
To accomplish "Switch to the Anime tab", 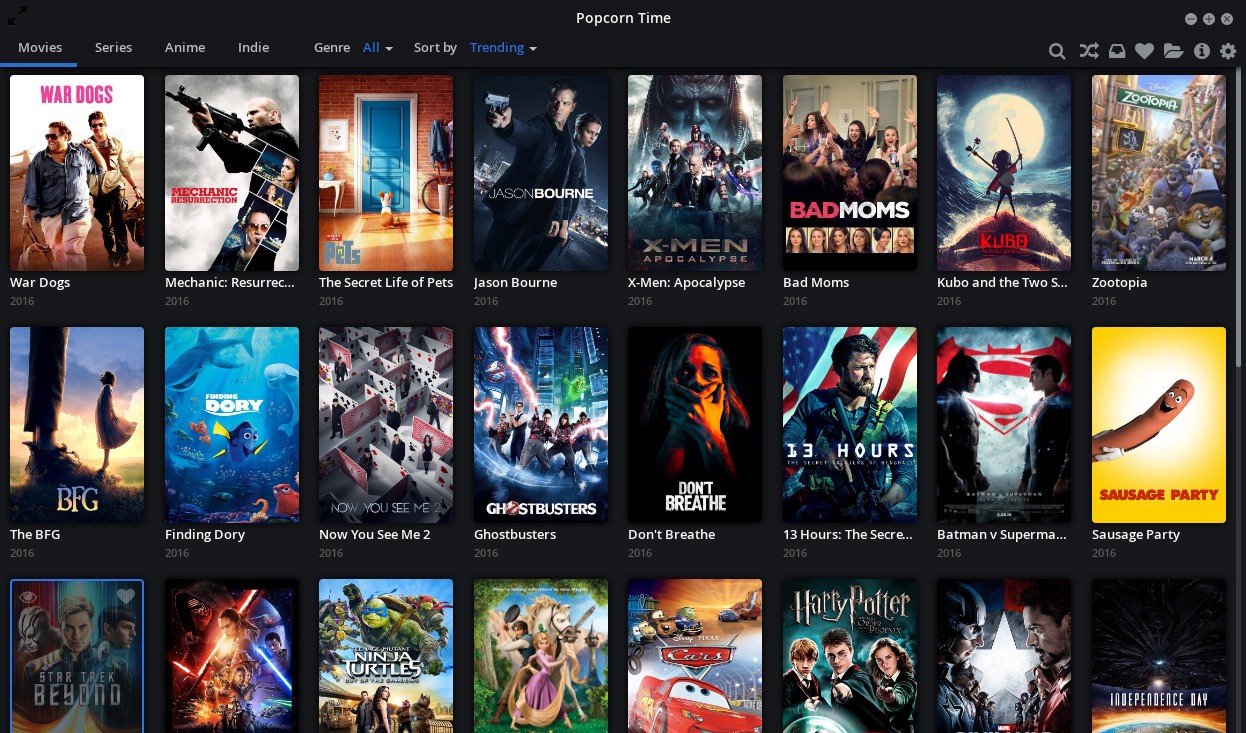I will click(x=185, y=47).
